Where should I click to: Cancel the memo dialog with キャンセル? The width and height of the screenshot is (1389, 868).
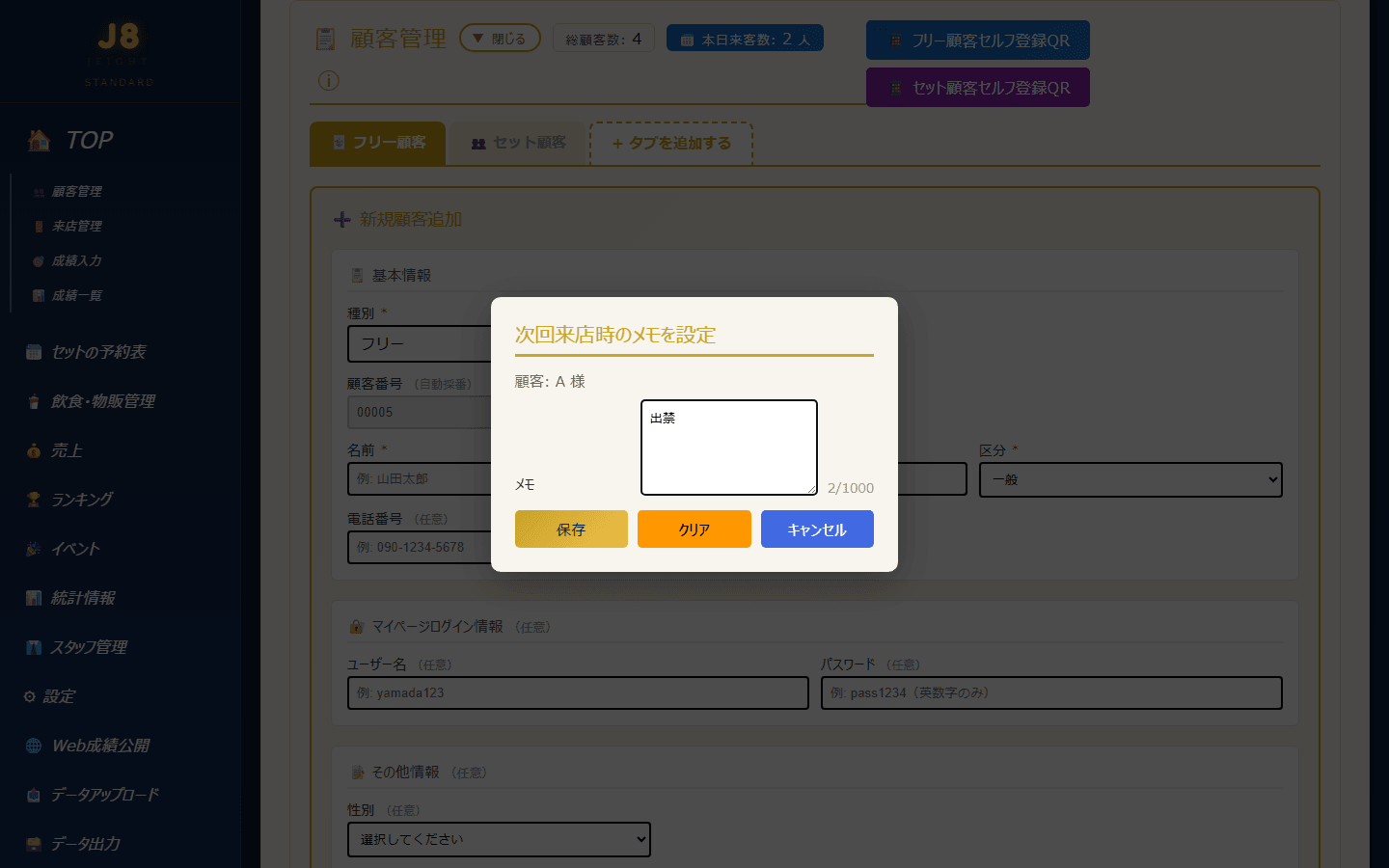817,529
